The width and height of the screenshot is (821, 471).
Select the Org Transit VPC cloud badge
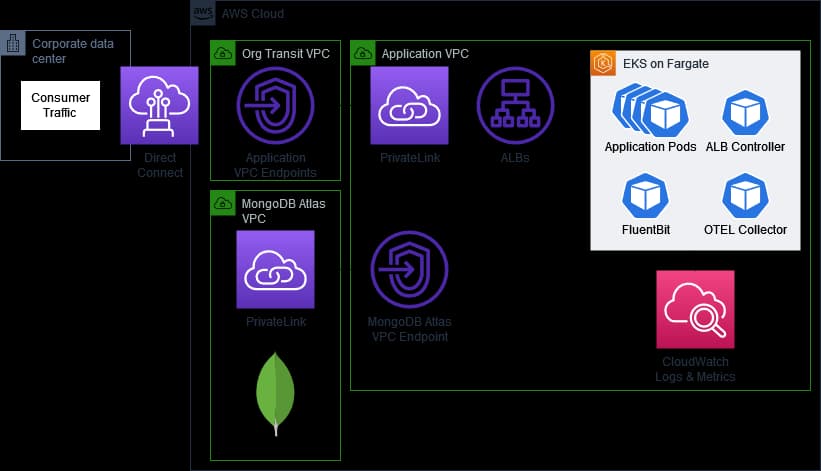(x=223, y=53)
